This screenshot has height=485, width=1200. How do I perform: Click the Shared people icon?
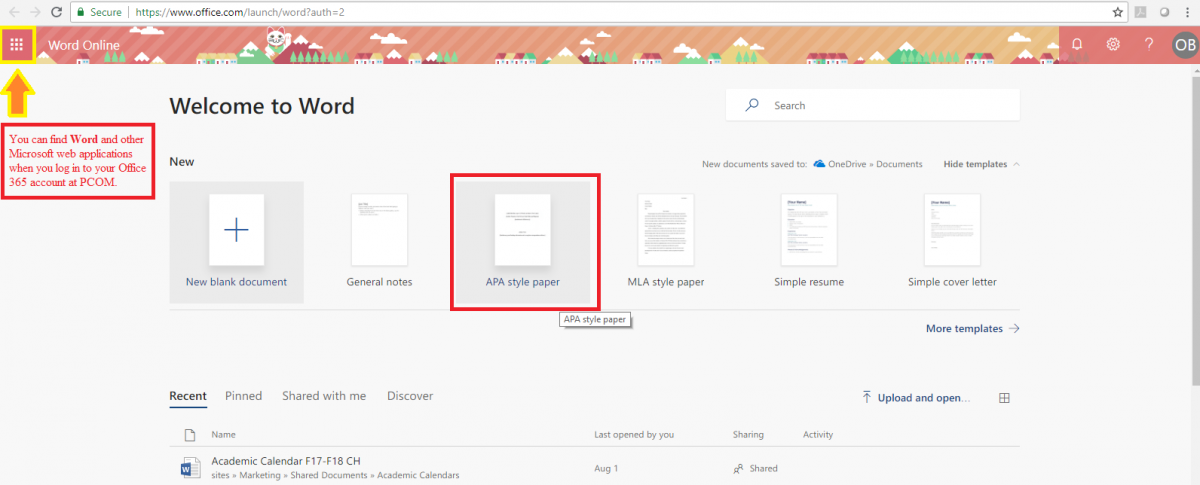(x=738, y=468)
